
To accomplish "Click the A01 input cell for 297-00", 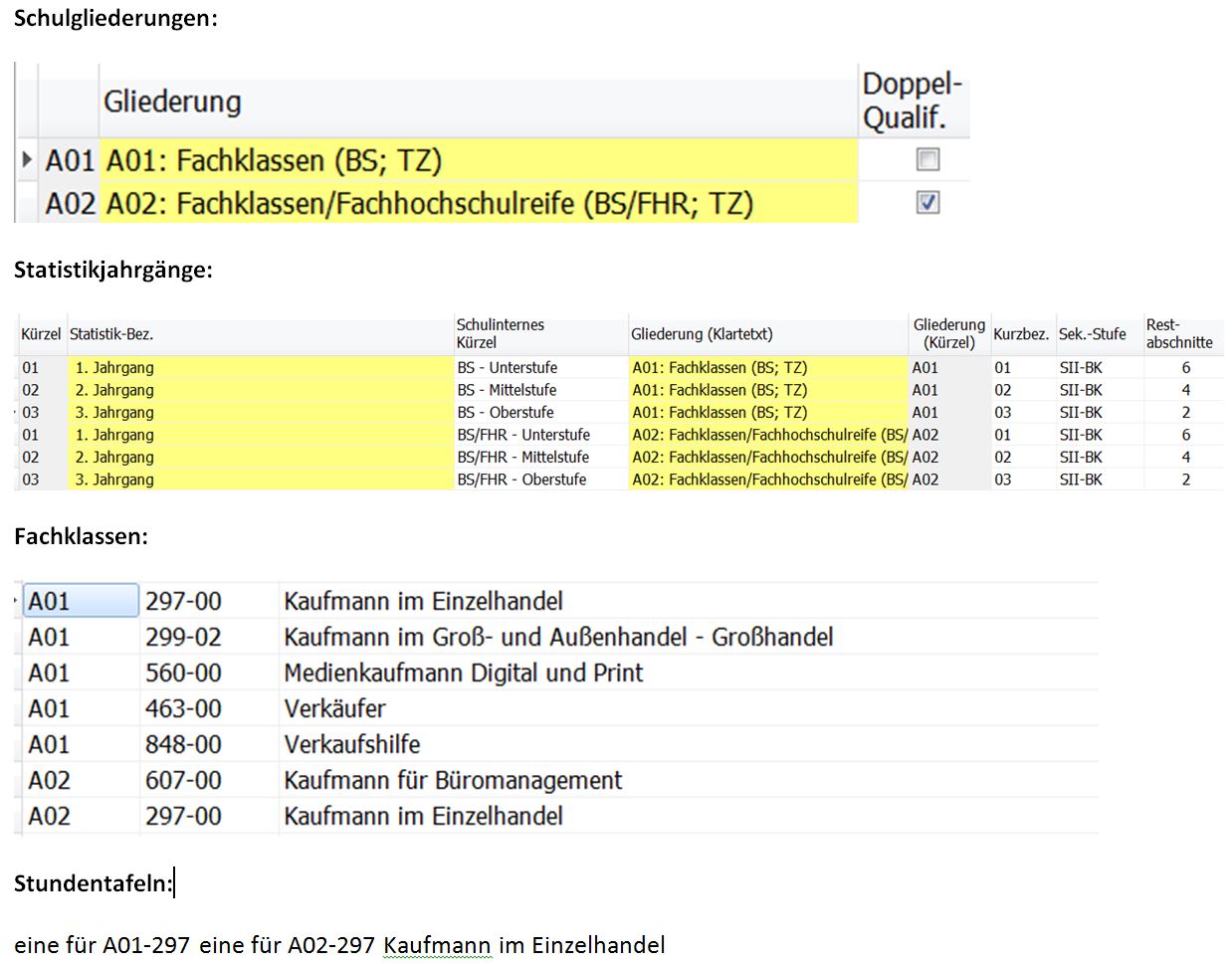I will [x=81, y=601].
